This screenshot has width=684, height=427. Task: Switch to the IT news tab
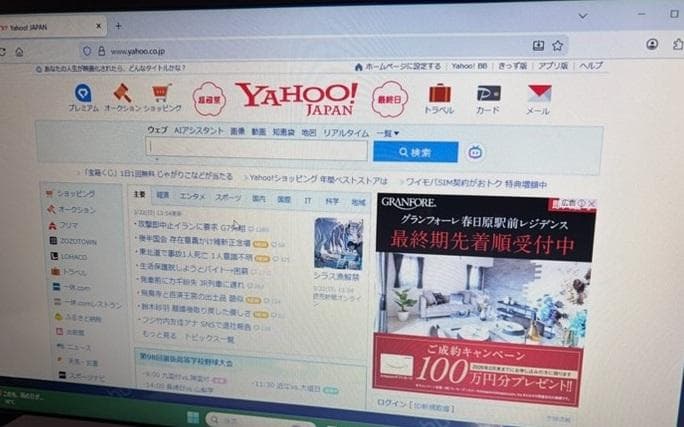click(x=308, y=200)
